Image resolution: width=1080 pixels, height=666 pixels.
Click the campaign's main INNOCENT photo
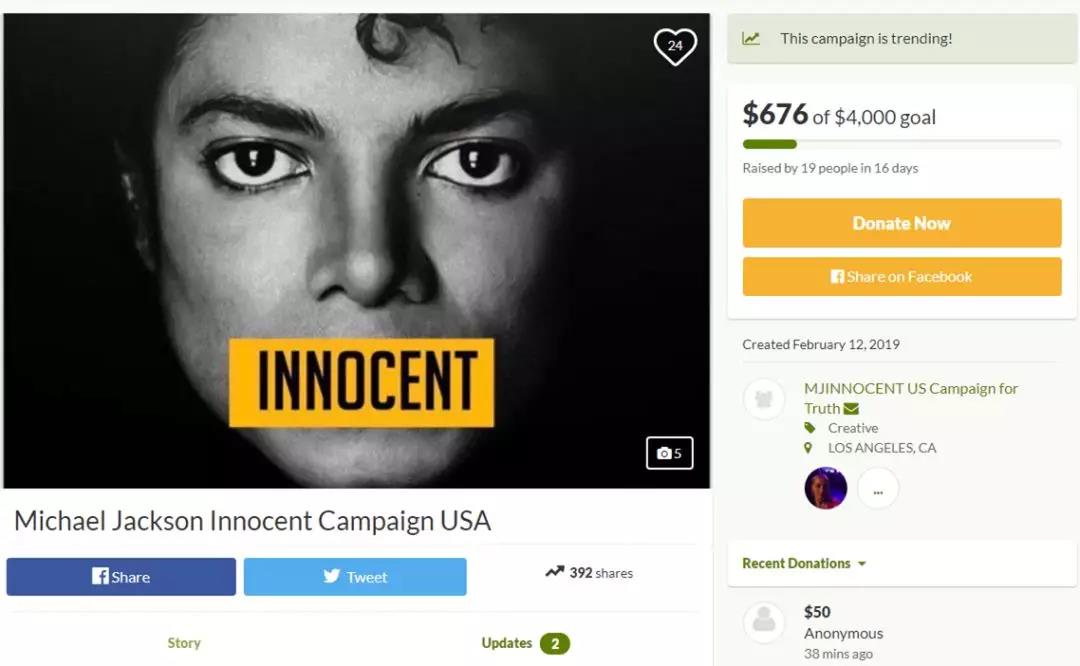(356, 250)
